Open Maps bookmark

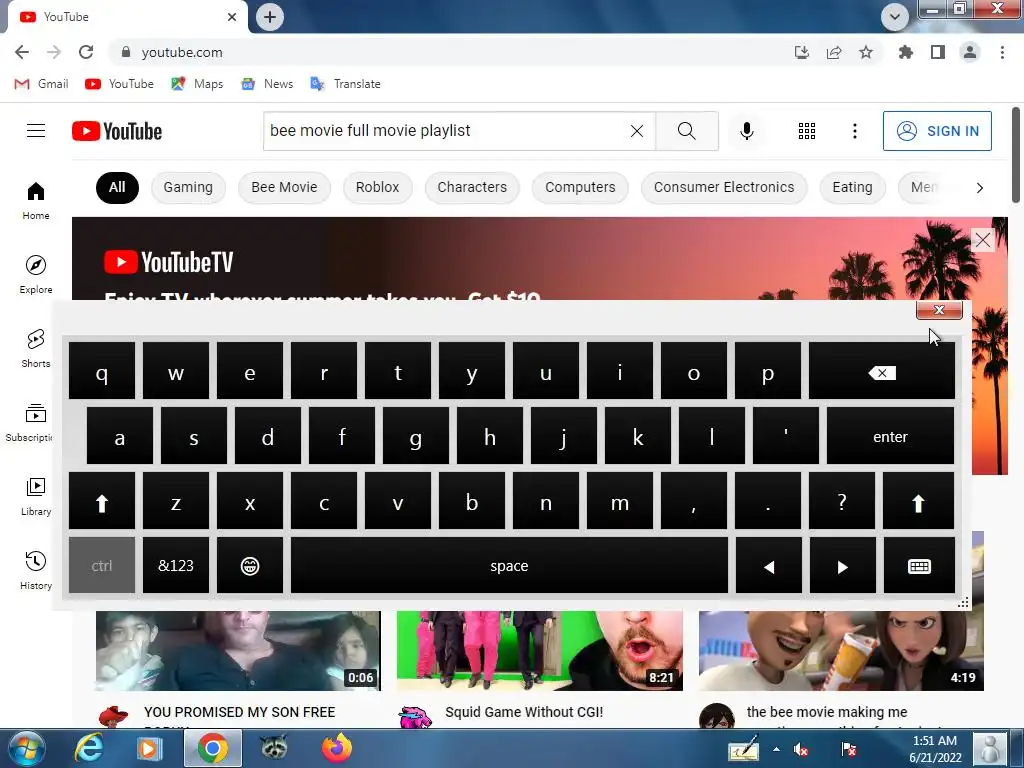(197, 84)
